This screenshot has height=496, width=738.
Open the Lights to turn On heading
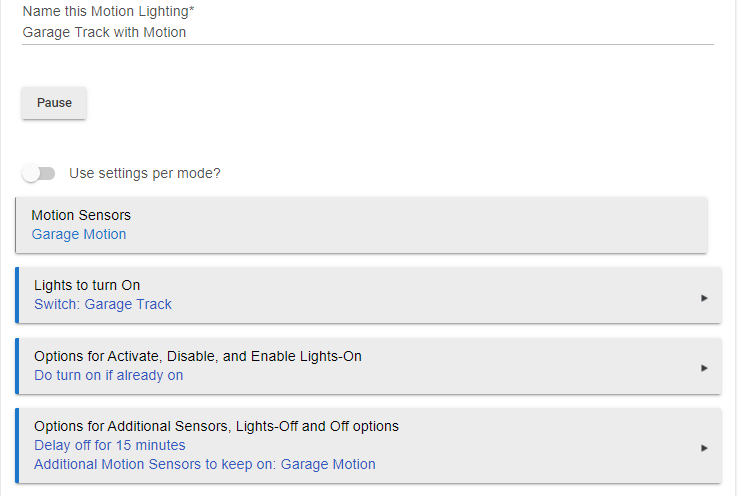pyautogui.click(x=87, y=285)
